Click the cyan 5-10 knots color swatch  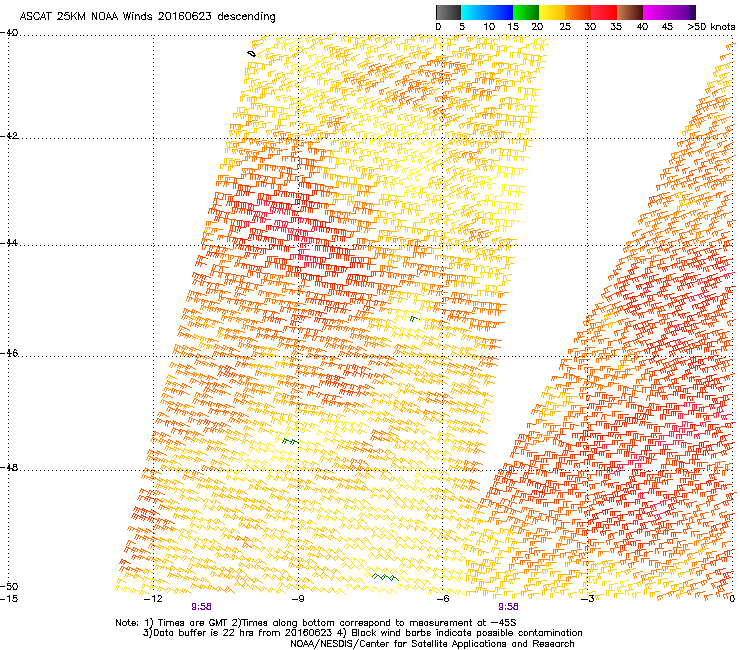click(x=474, y=12)
